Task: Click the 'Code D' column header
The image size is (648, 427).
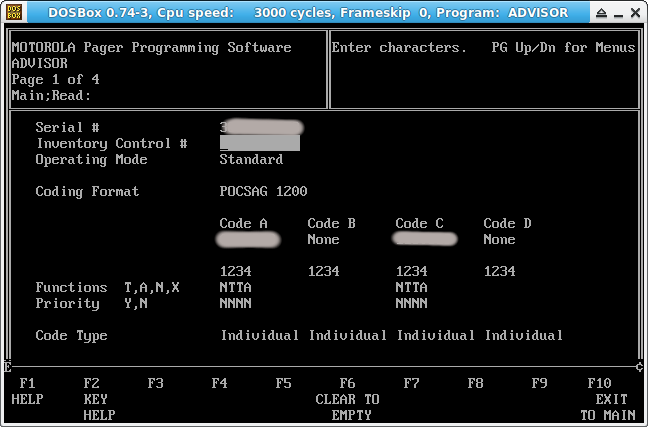Action: click(x=507, y=224)
